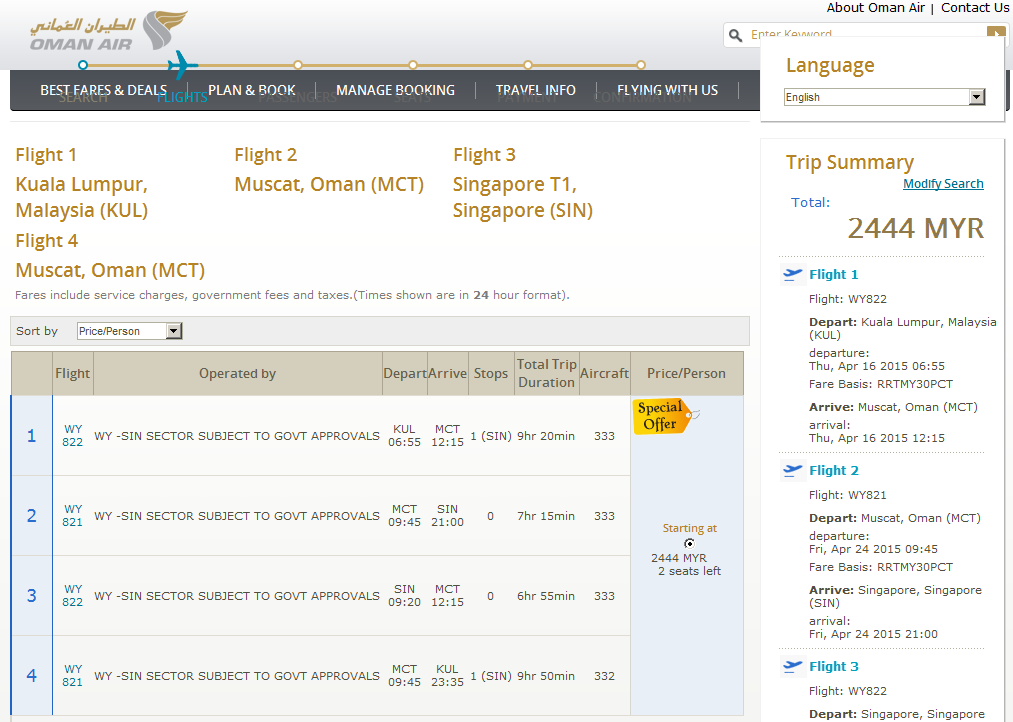Click the Passengers progress step dot
Viewport: 1013px width, 722px height.
(x=298, y=65)
